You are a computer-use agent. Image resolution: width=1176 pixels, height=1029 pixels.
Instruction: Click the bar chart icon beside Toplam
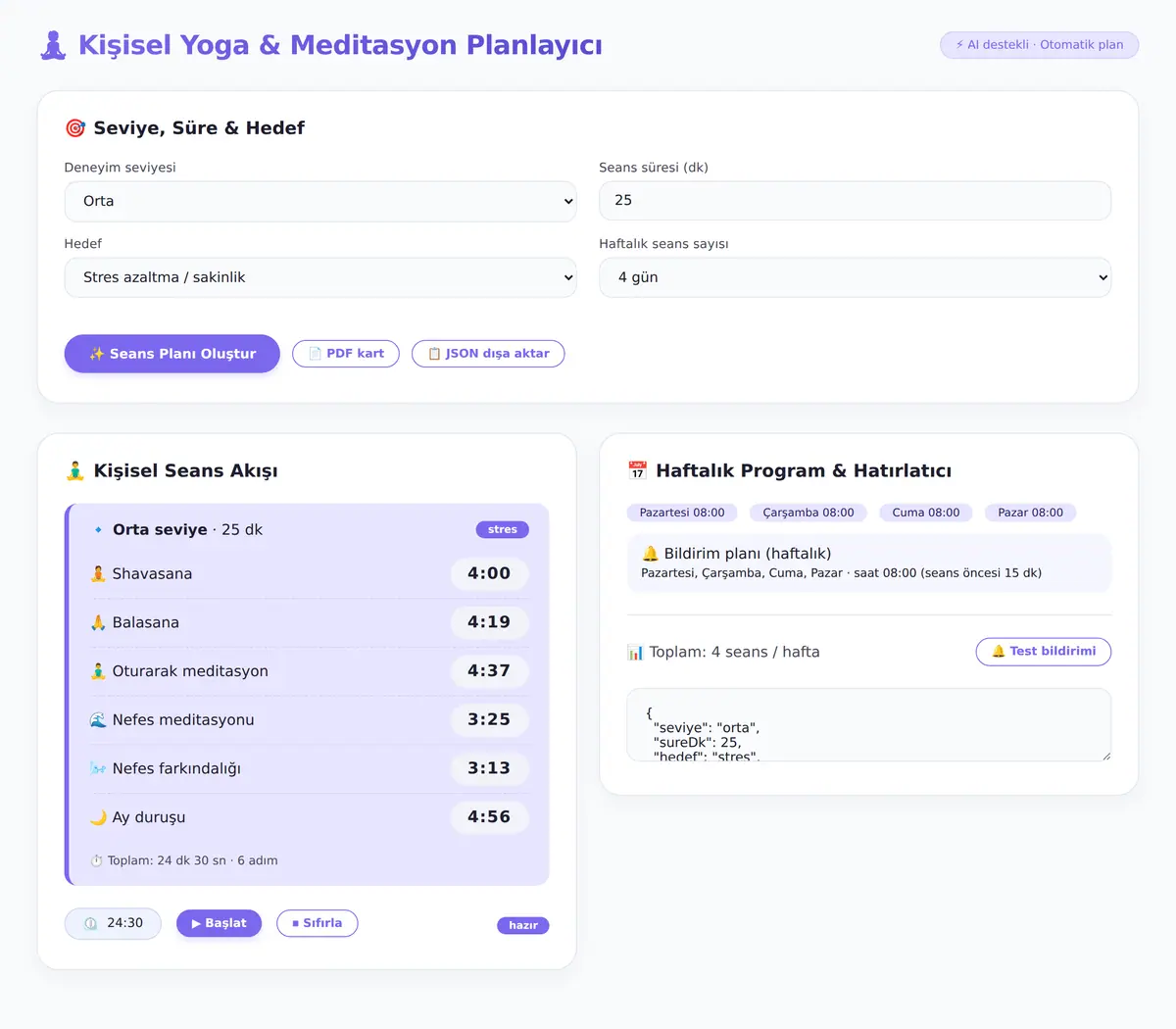pos(635,653)
